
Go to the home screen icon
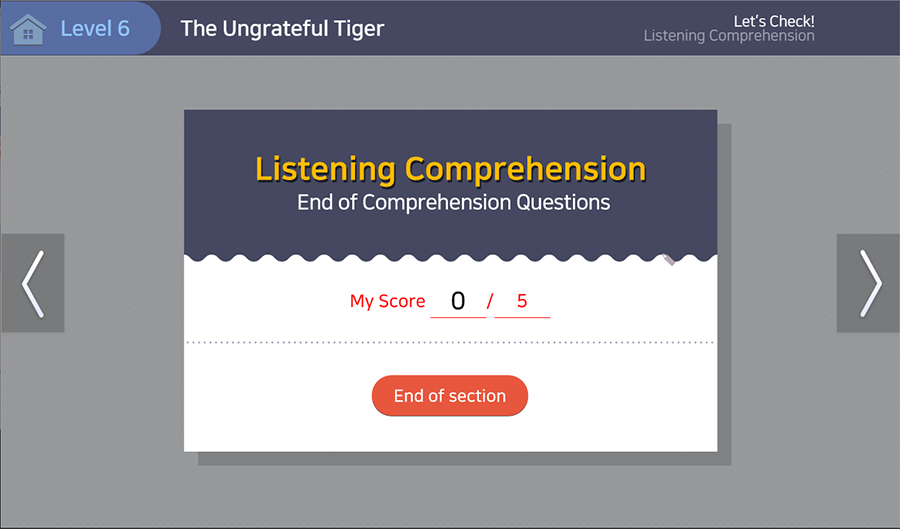(x=28, y=29)
